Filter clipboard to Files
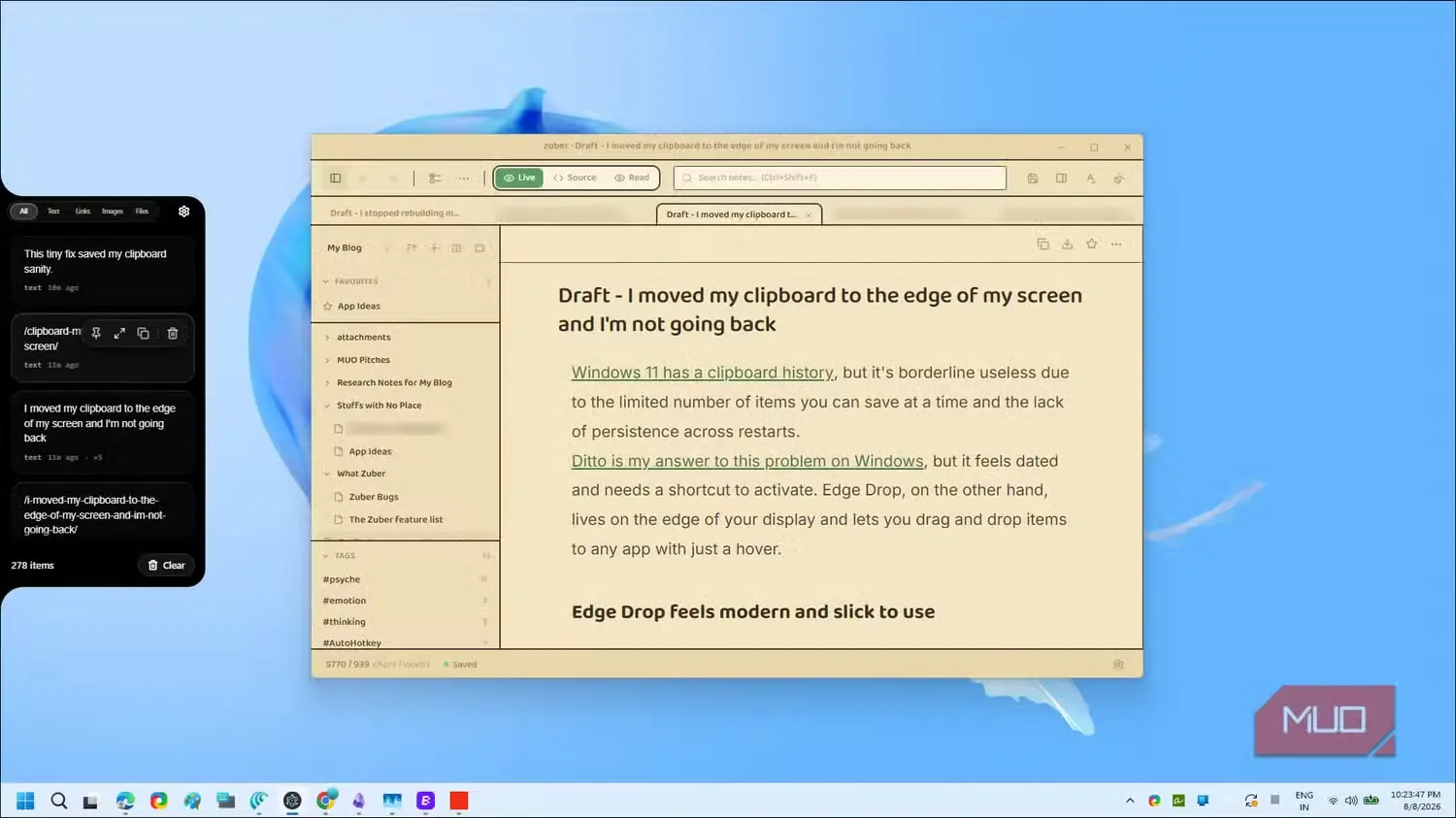The height and width of the screenshot is (818, 1456). pos(142,211)
